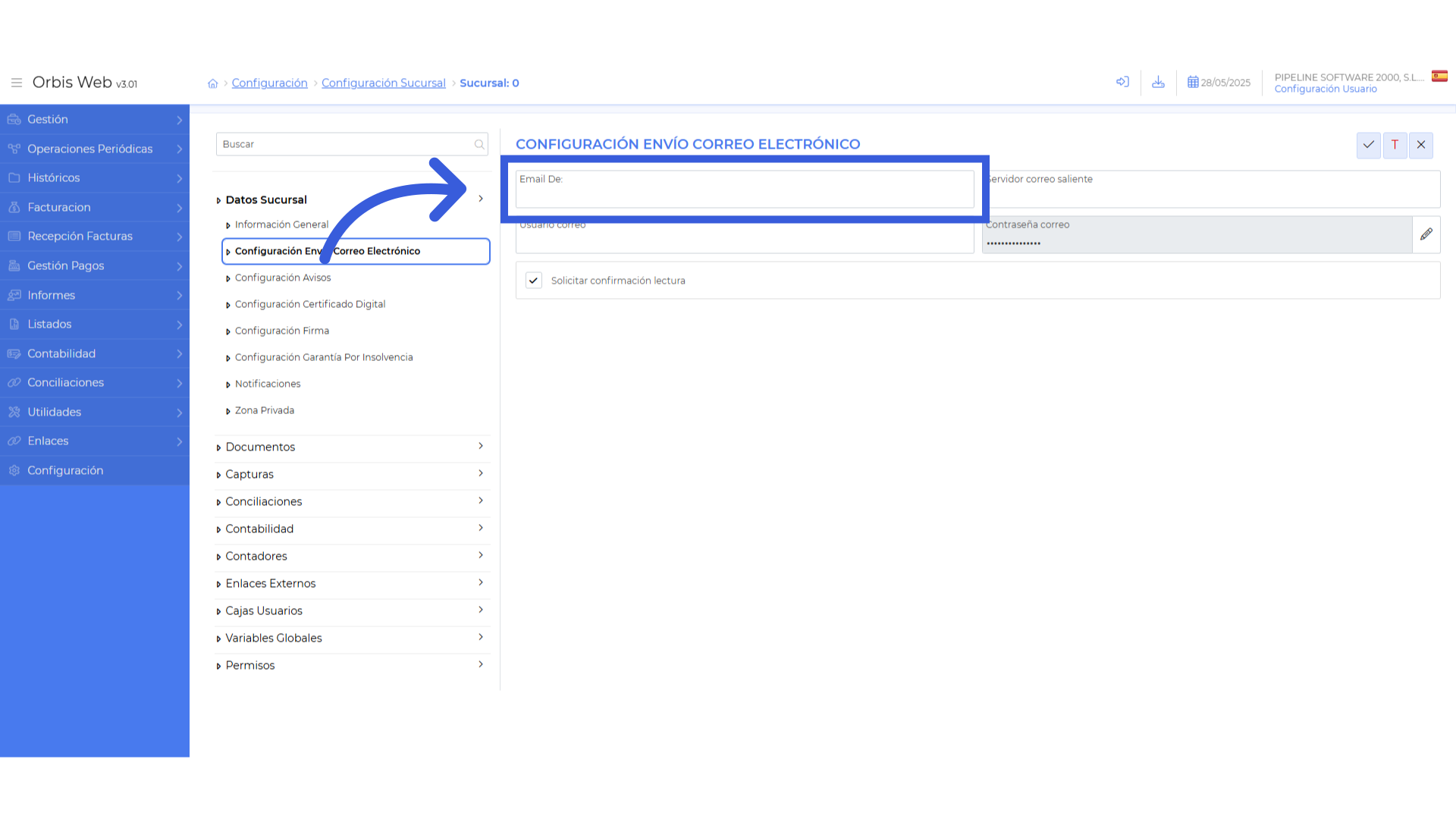The width and height of the screenshot is (1456, 819).
Task: Click into the Email De field
Action: point(745,189)
